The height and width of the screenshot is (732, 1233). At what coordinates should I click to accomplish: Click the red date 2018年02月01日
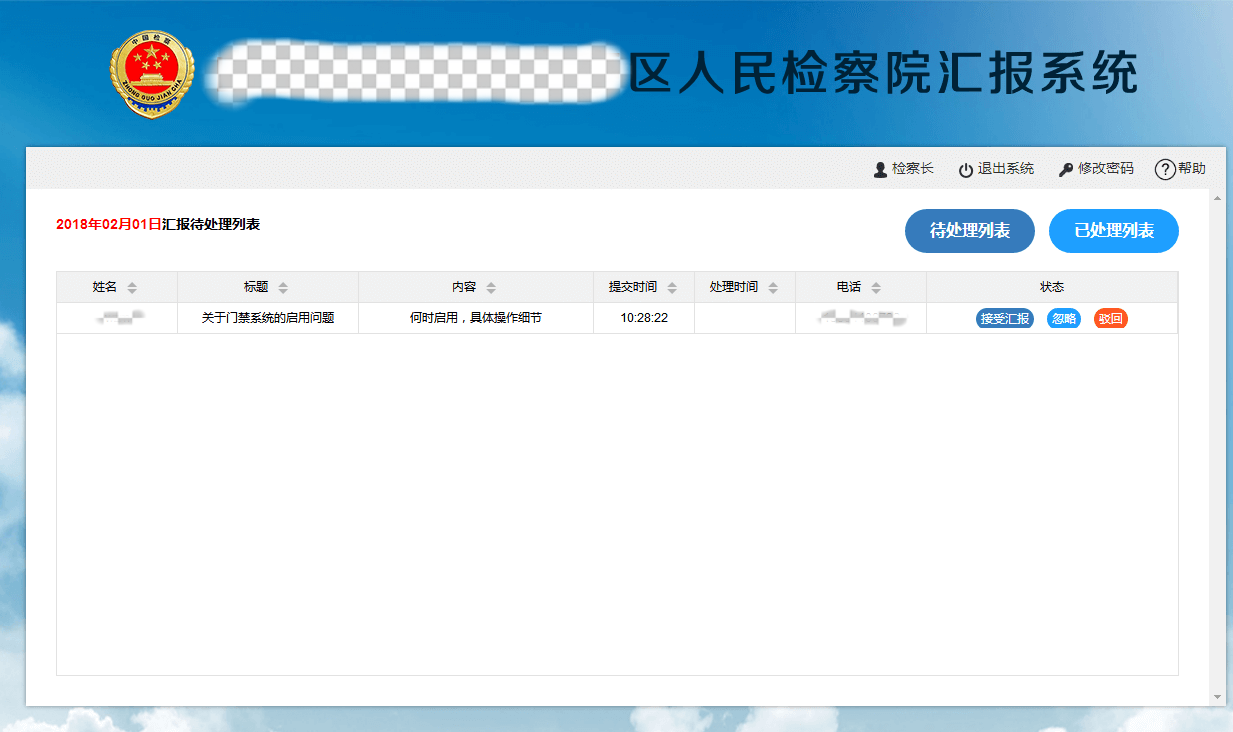[x=109, y=224]
